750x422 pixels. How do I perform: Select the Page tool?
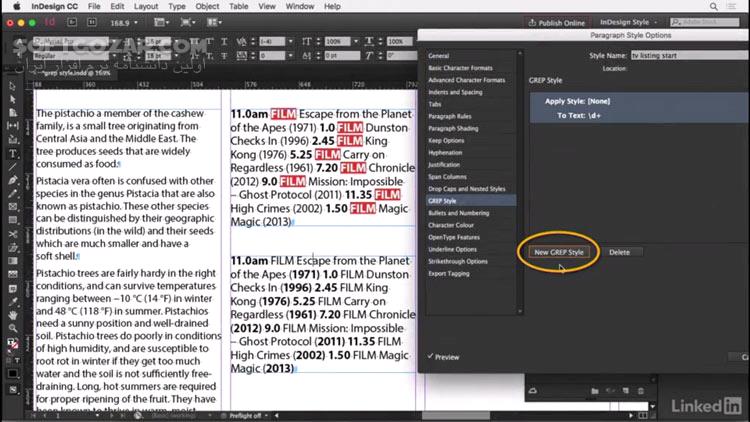click(x=12, y=112)
